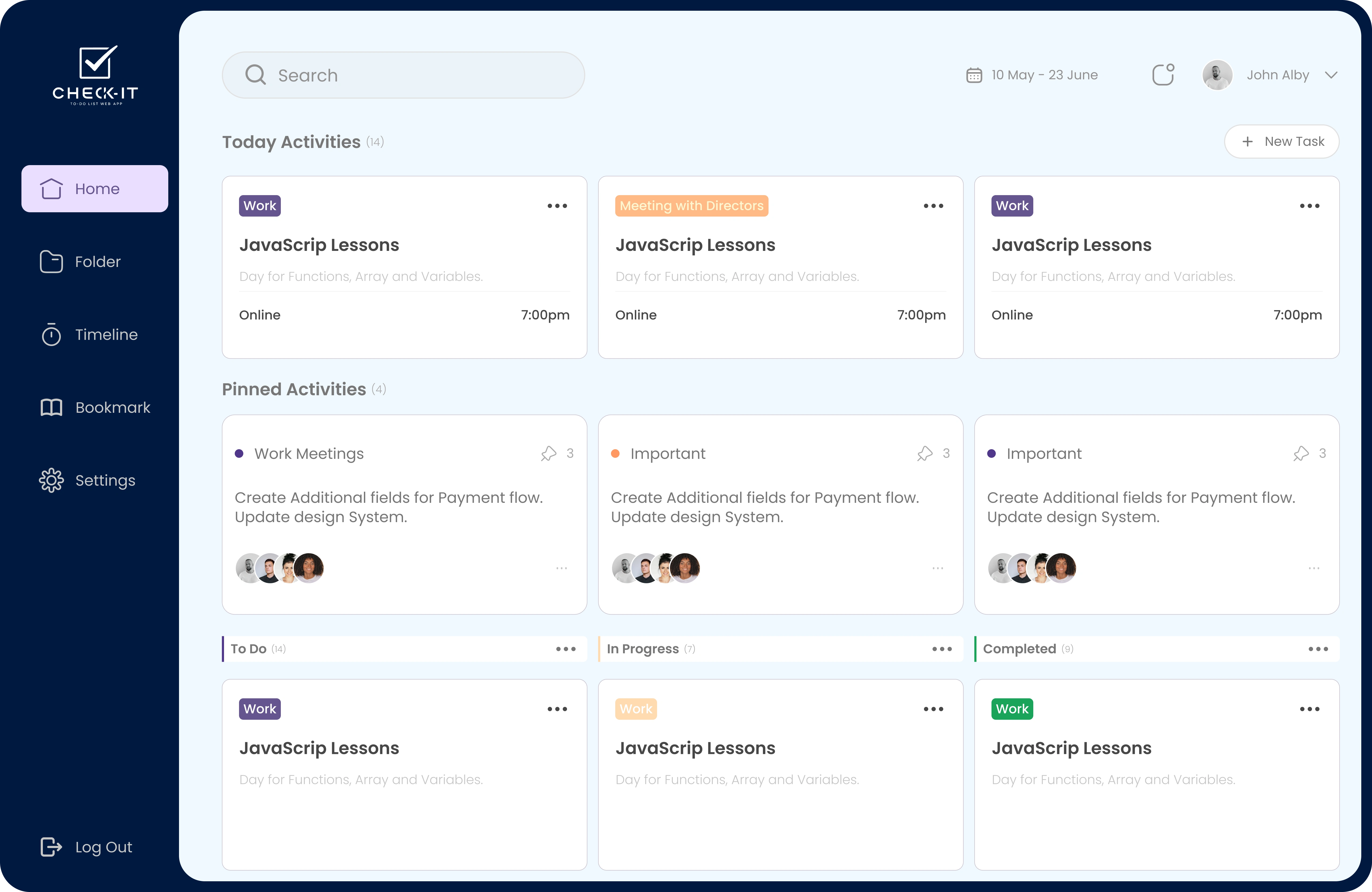This screenshot has height=892, width=1372.
Task: Expand the John Alby account dropdown chevron
Action: [x=1330, y=76]
